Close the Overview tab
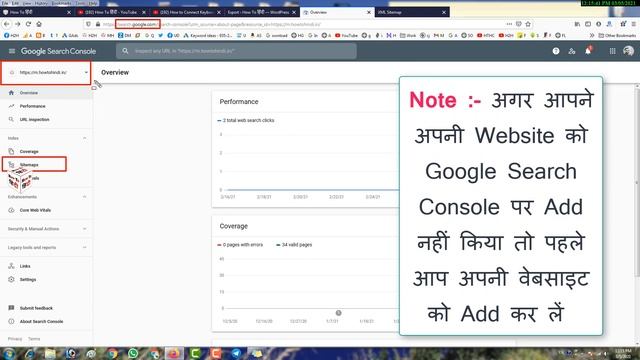Screen dimensions: 640x360 coord(369,12)
